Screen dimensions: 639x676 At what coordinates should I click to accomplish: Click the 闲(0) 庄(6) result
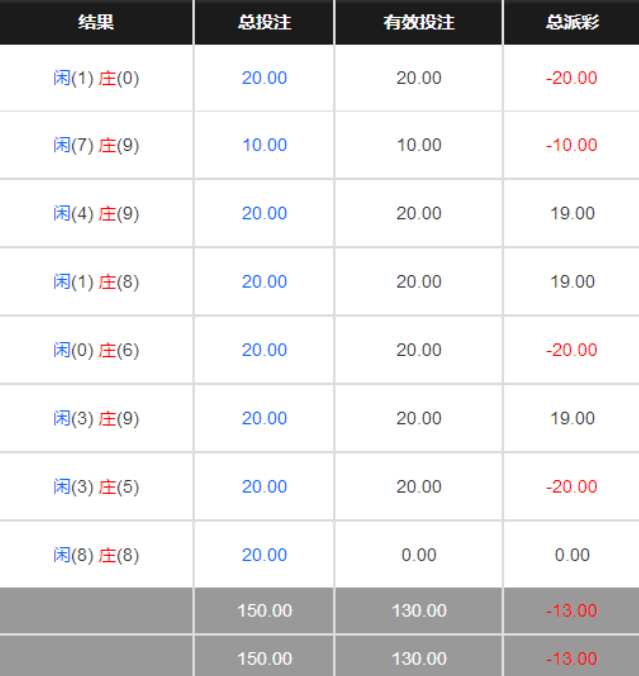coord(96,350)
